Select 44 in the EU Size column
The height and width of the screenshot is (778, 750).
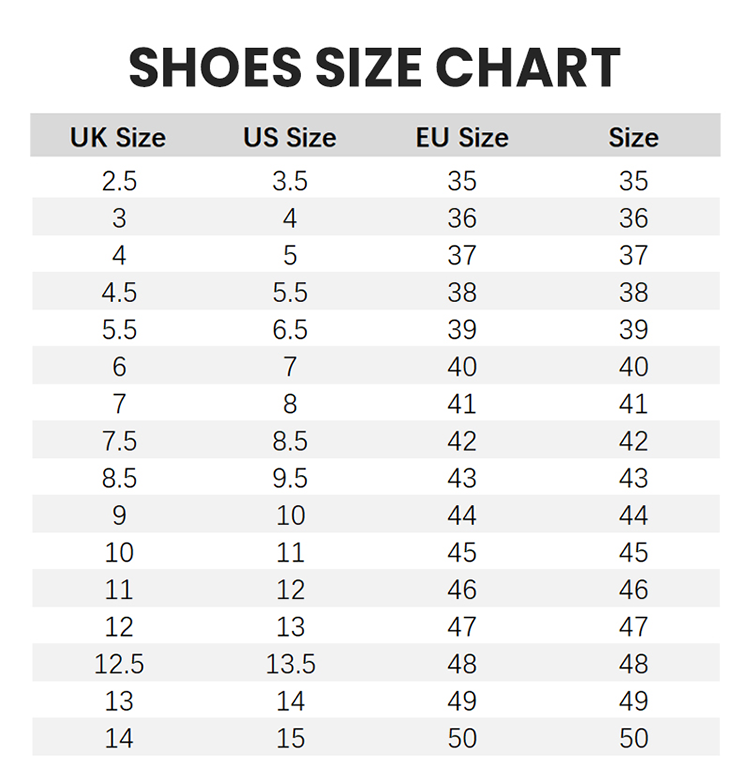pos(462,515)
